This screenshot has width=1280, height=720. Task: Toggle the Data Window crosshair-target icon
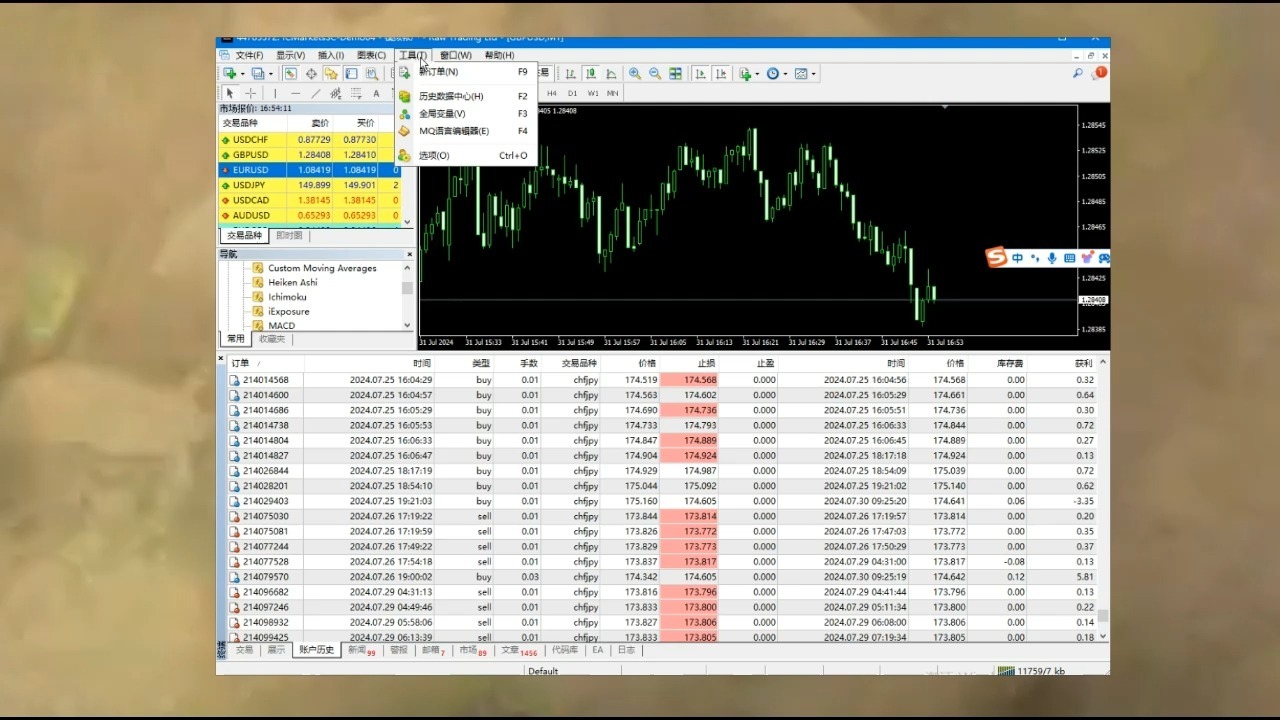point(311,73)
